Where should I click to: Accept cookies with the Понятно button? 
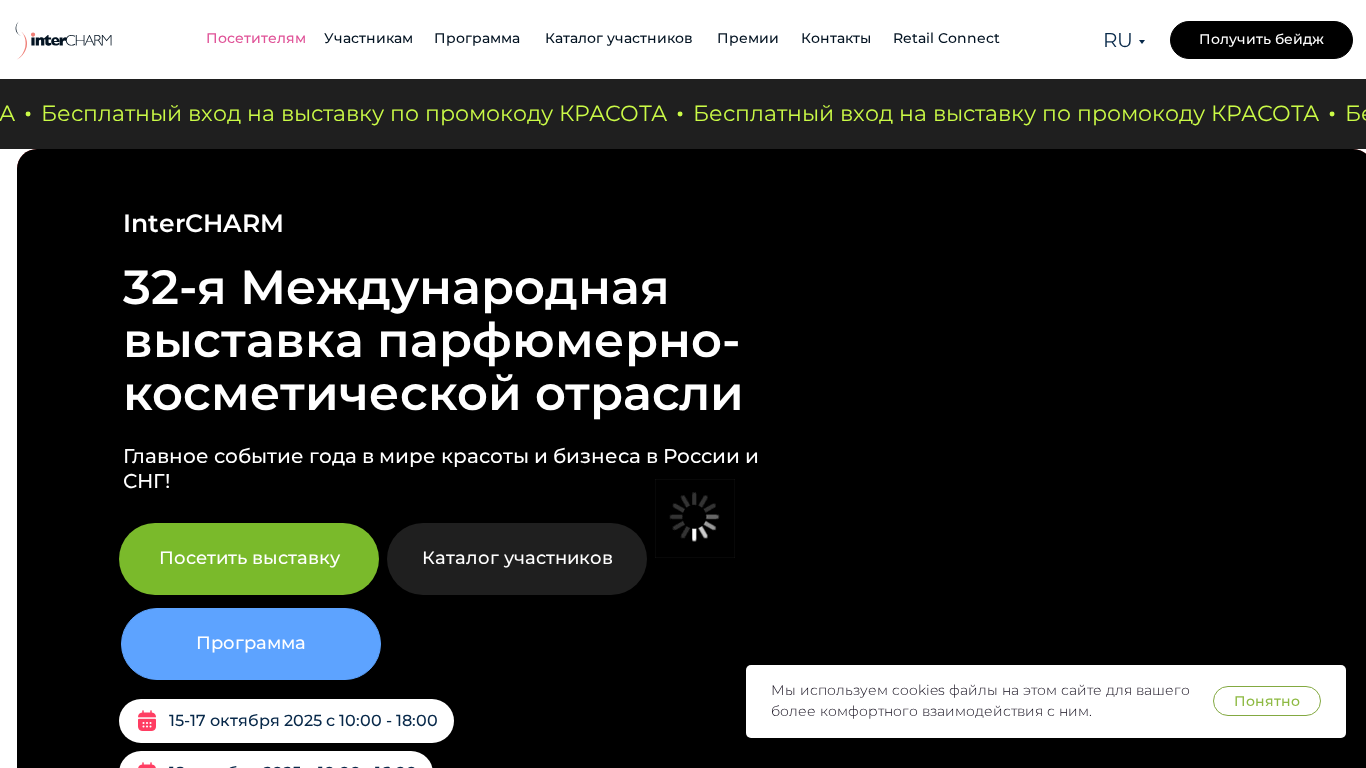coord(1267,701)
